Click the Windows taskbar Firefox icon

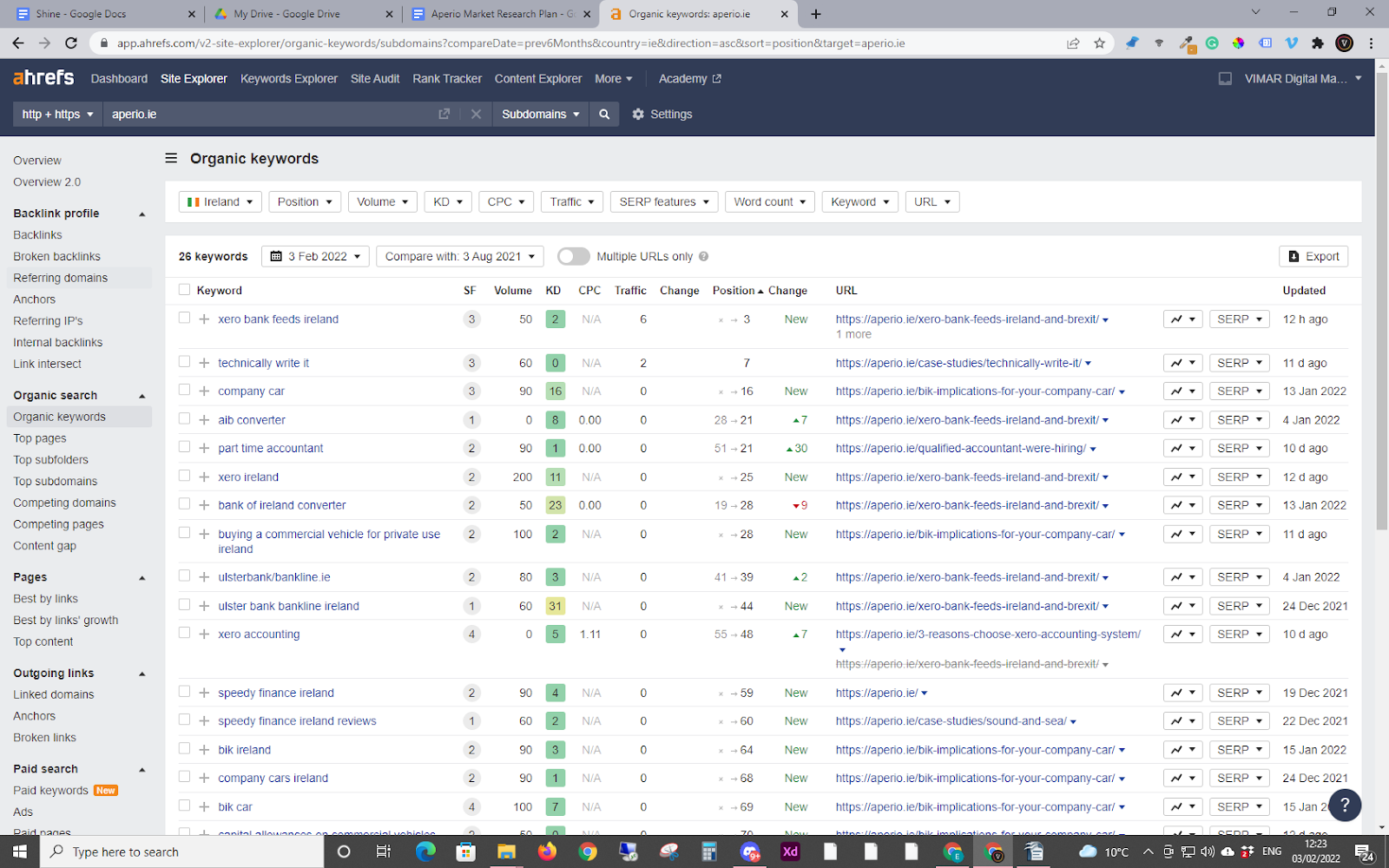[x=547, y=852]
